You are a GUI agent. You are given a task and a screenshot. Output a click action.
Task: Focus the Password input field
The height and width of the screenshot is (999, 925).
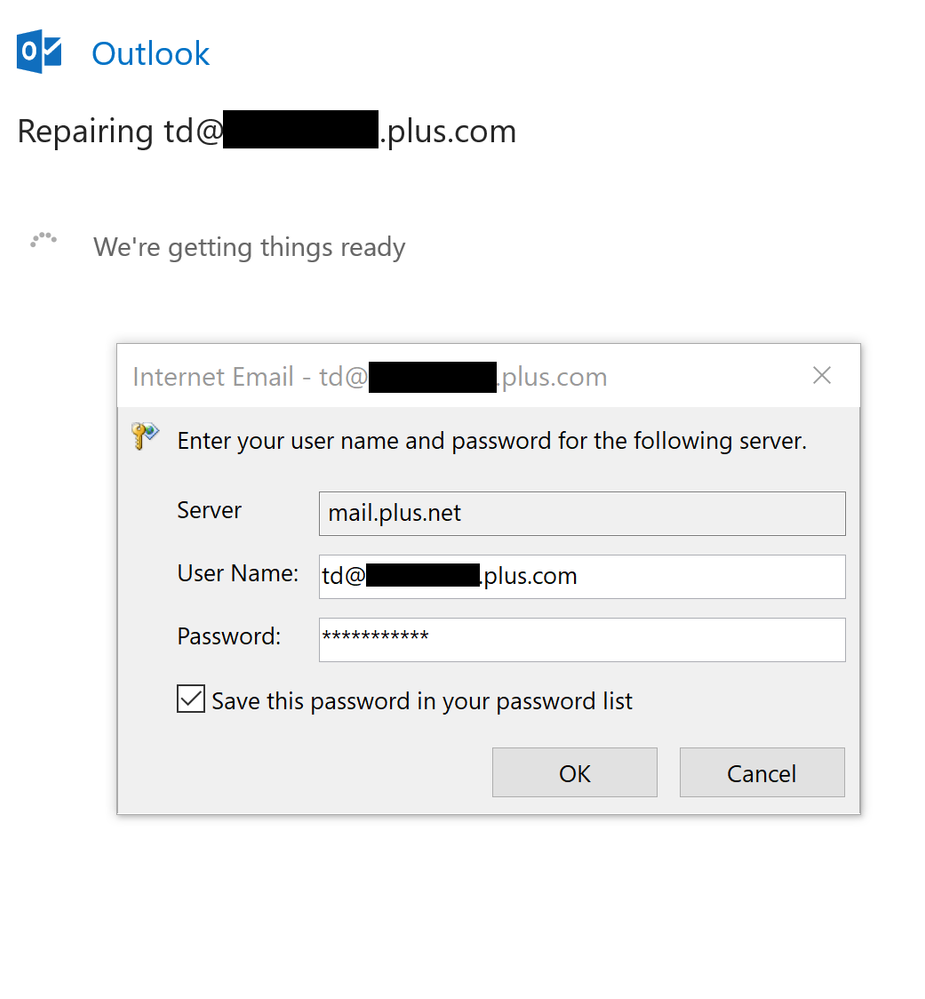tap(581, 639)
